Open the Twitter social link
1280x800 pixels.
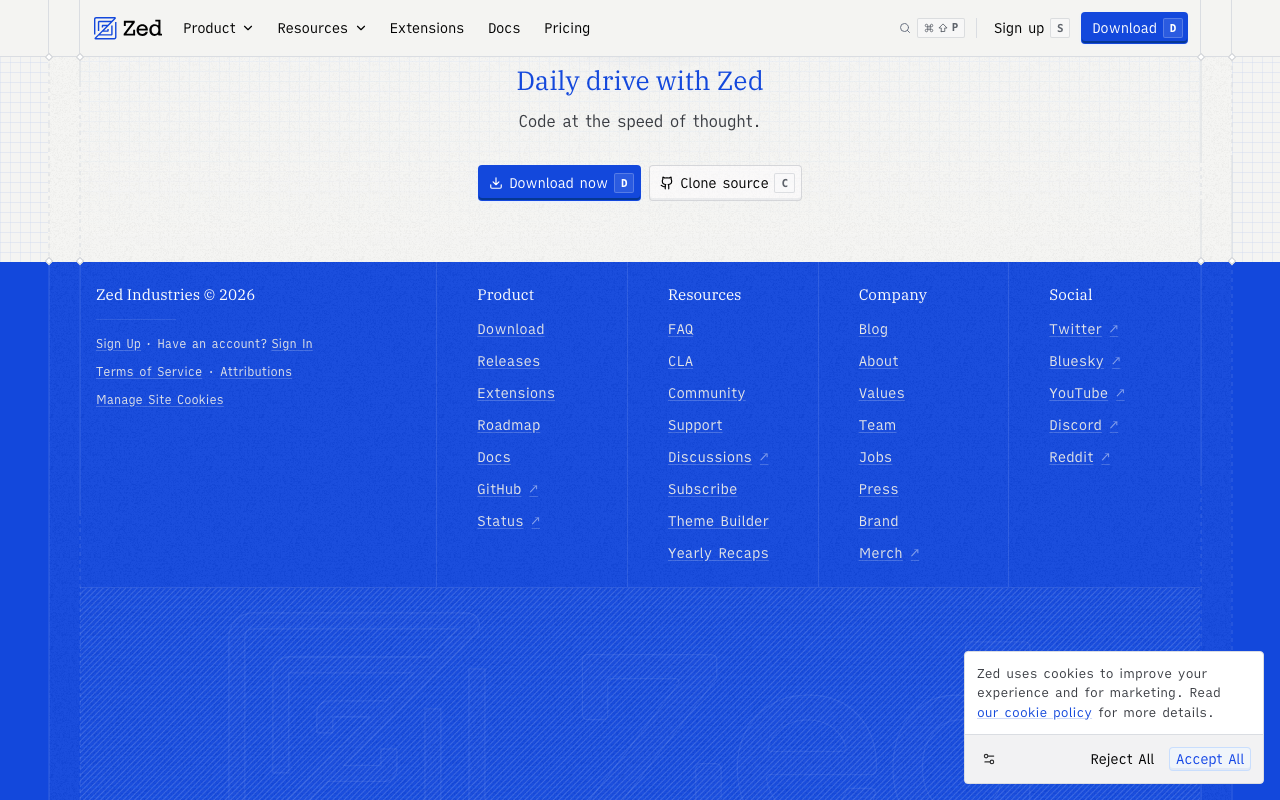coord(1075,329)
